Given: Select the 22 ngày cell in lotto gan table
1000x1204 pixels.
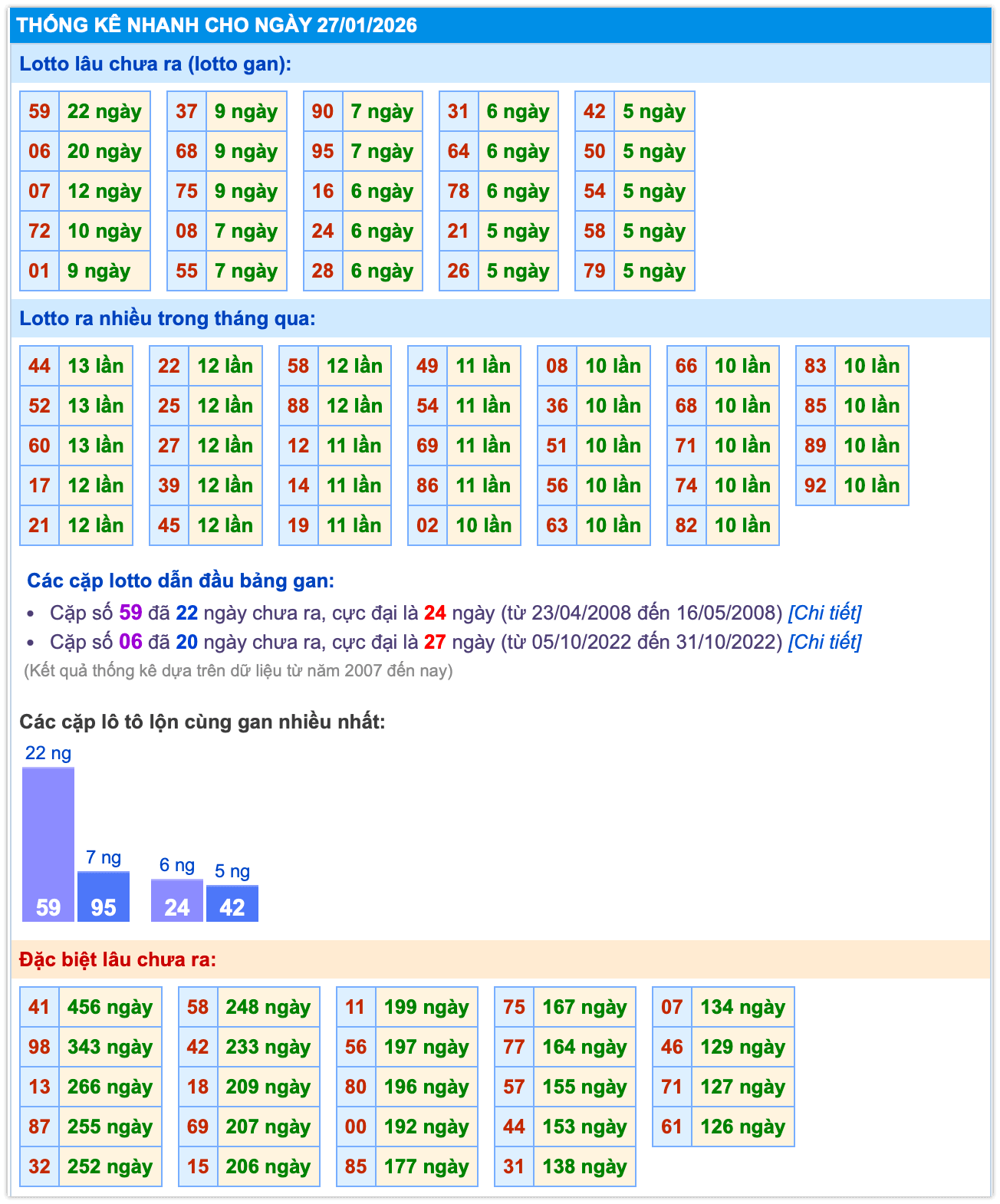Looking at the screenshot, I should 104,111.
